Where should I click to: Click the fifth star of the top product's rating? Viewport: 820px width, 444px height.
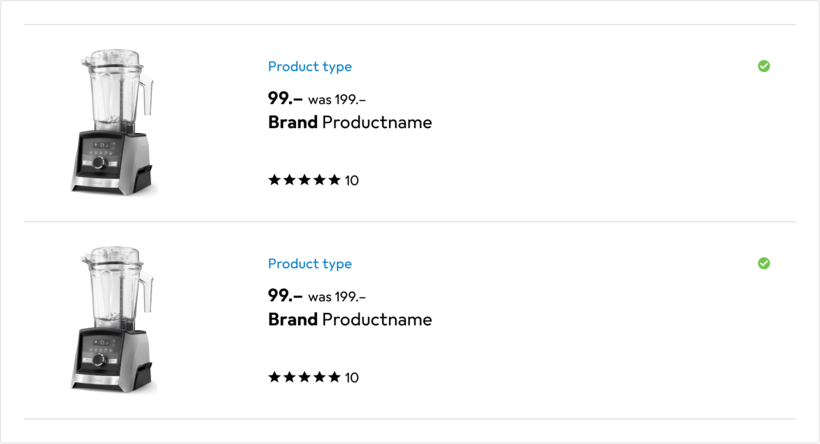(x=334, y=180)
